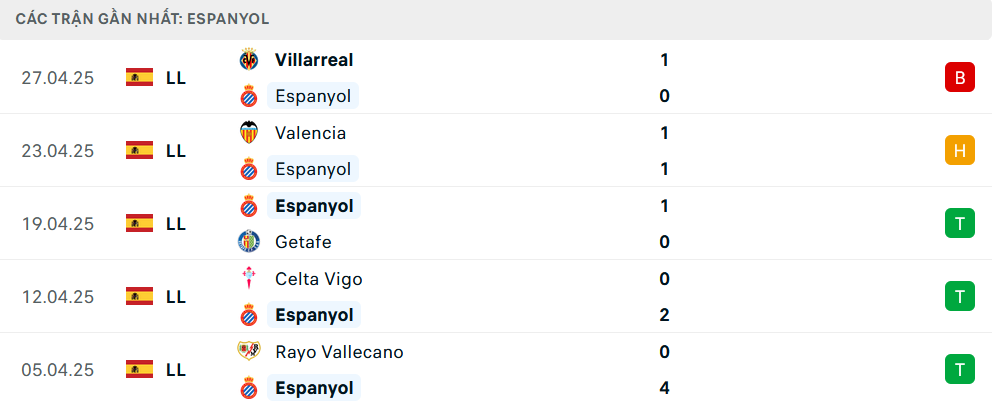Screen dimensions: 992x403
Task: Click the Các trận gần nhất: Espanyol header
Action: [142, 19]
